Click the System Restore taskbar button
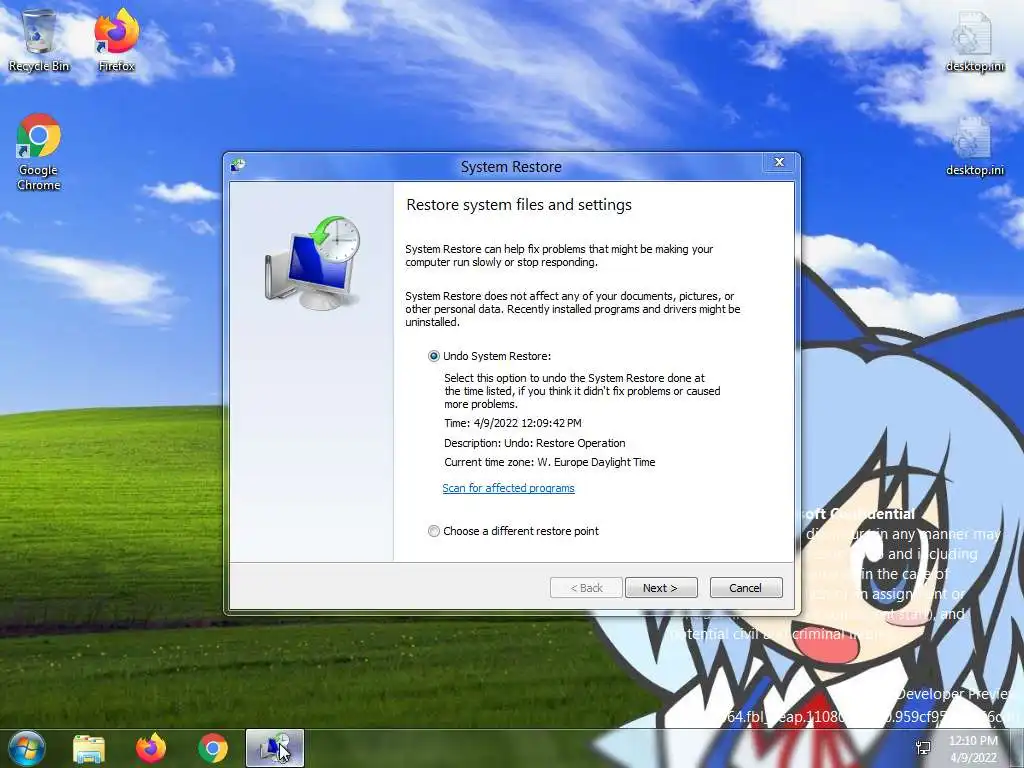This screenshot has height=768, width=1024. click(275, 748)
